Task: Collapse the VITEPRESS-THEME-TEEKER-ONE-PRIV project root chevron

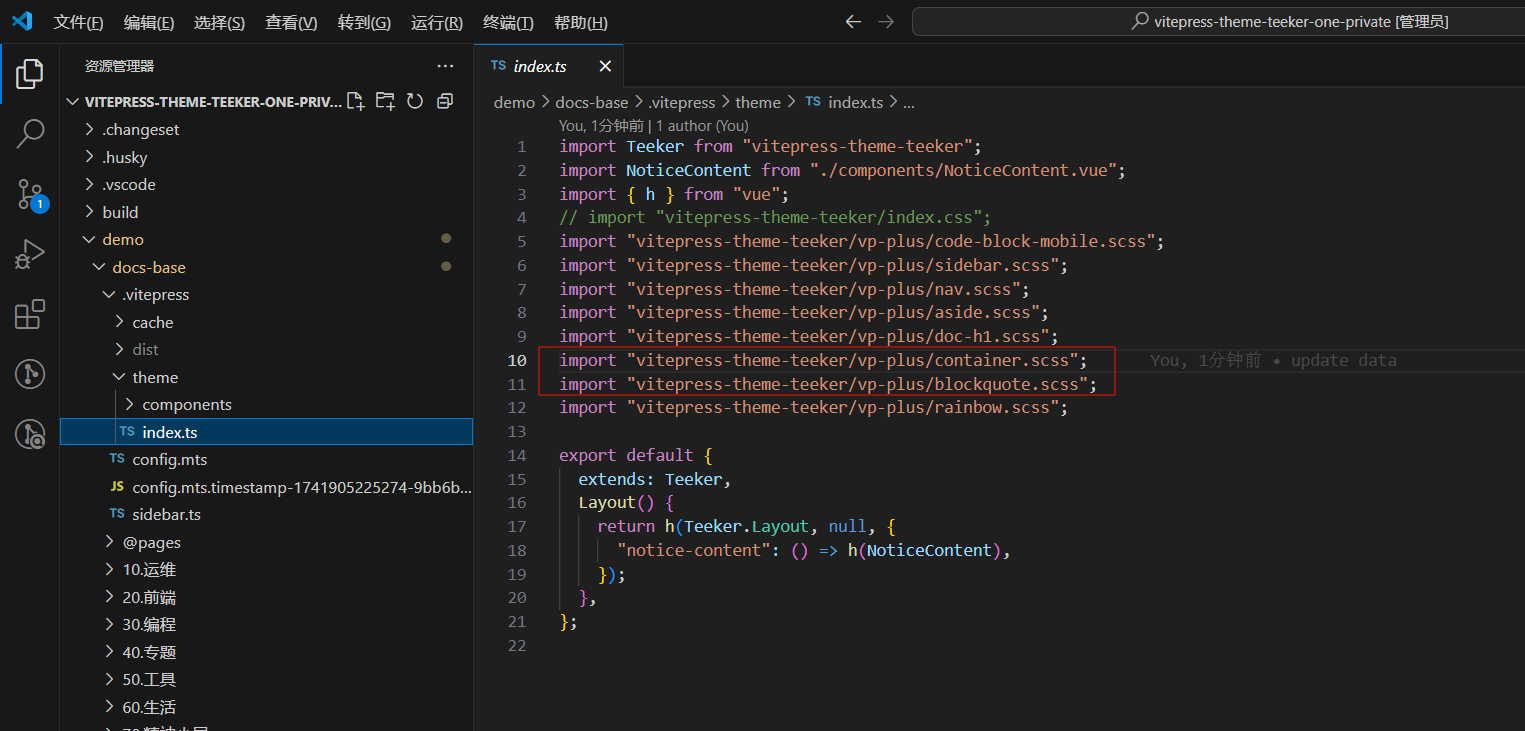Action: click(x=73, y=102)
